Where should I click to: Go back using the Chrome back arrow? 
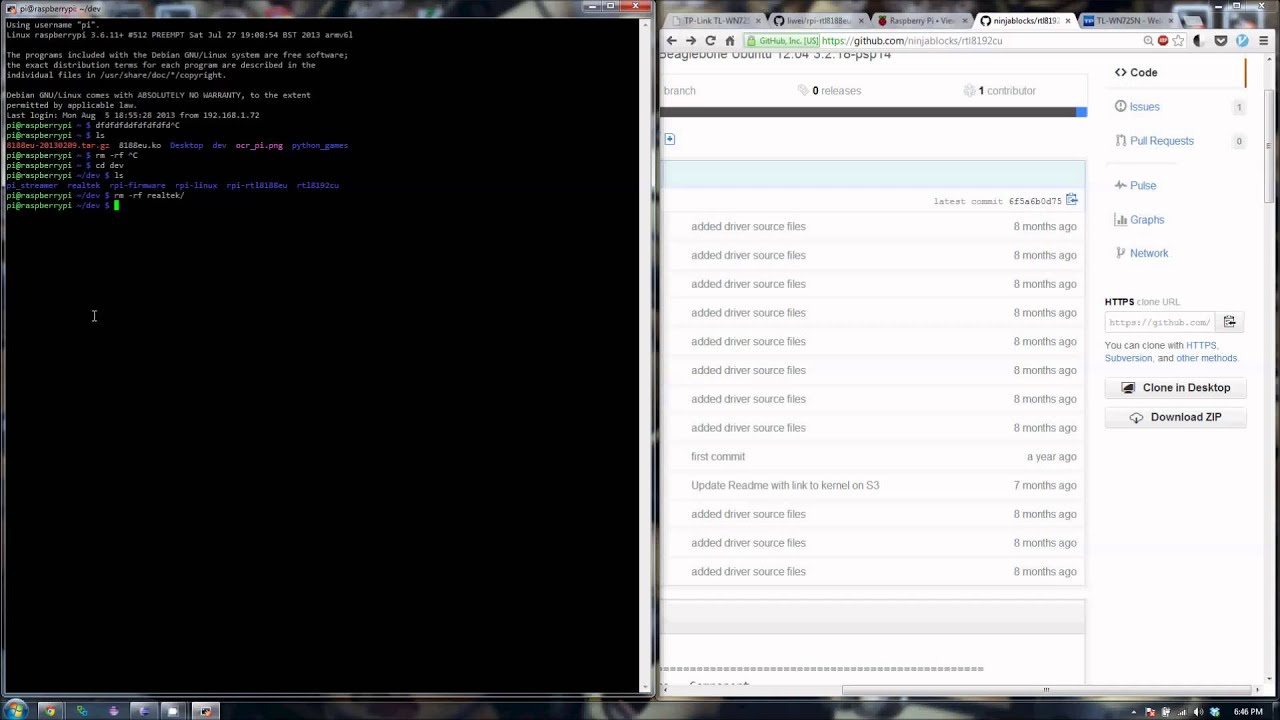(672, 41)
